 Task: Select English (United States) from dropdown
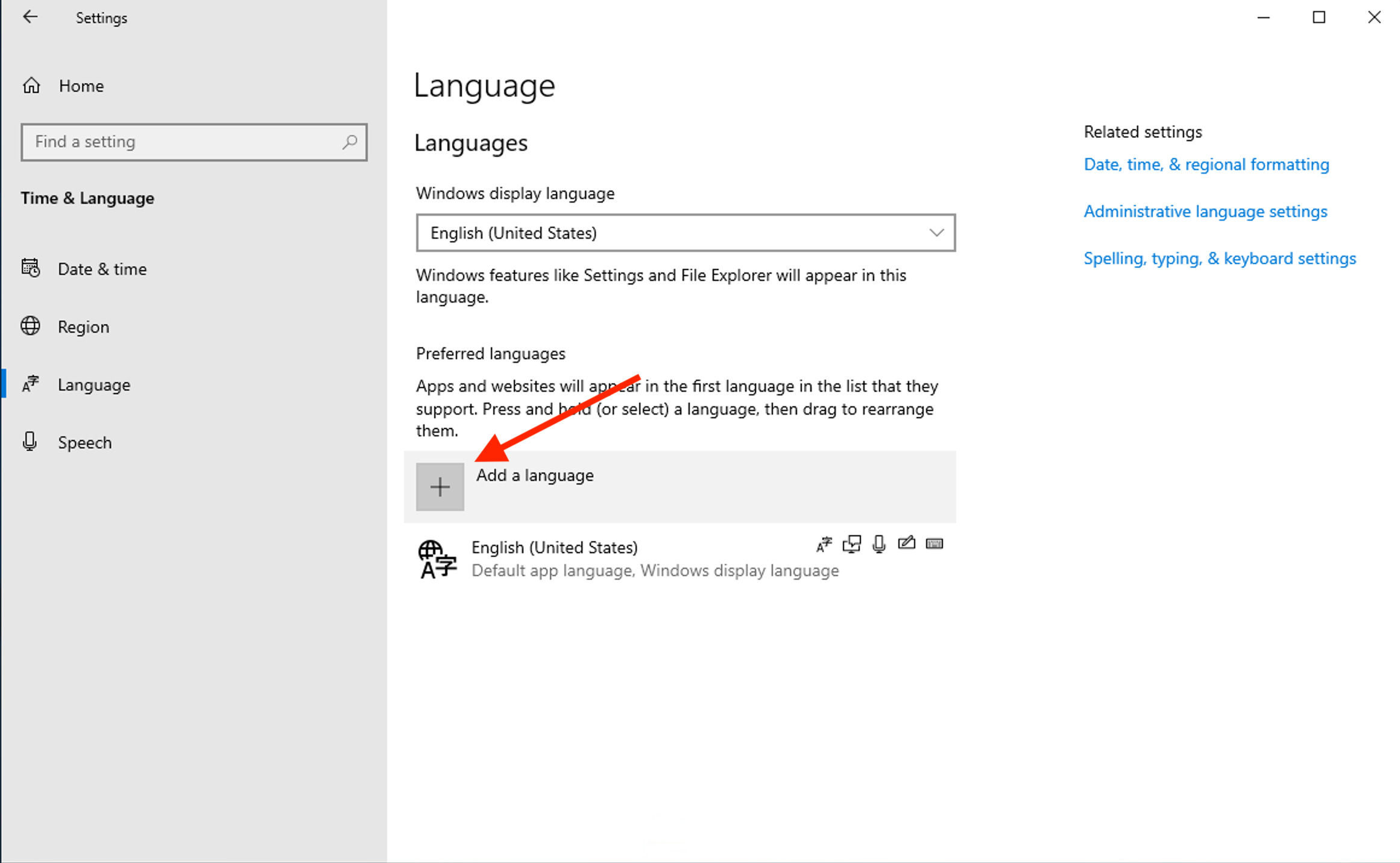click(685, 232)
